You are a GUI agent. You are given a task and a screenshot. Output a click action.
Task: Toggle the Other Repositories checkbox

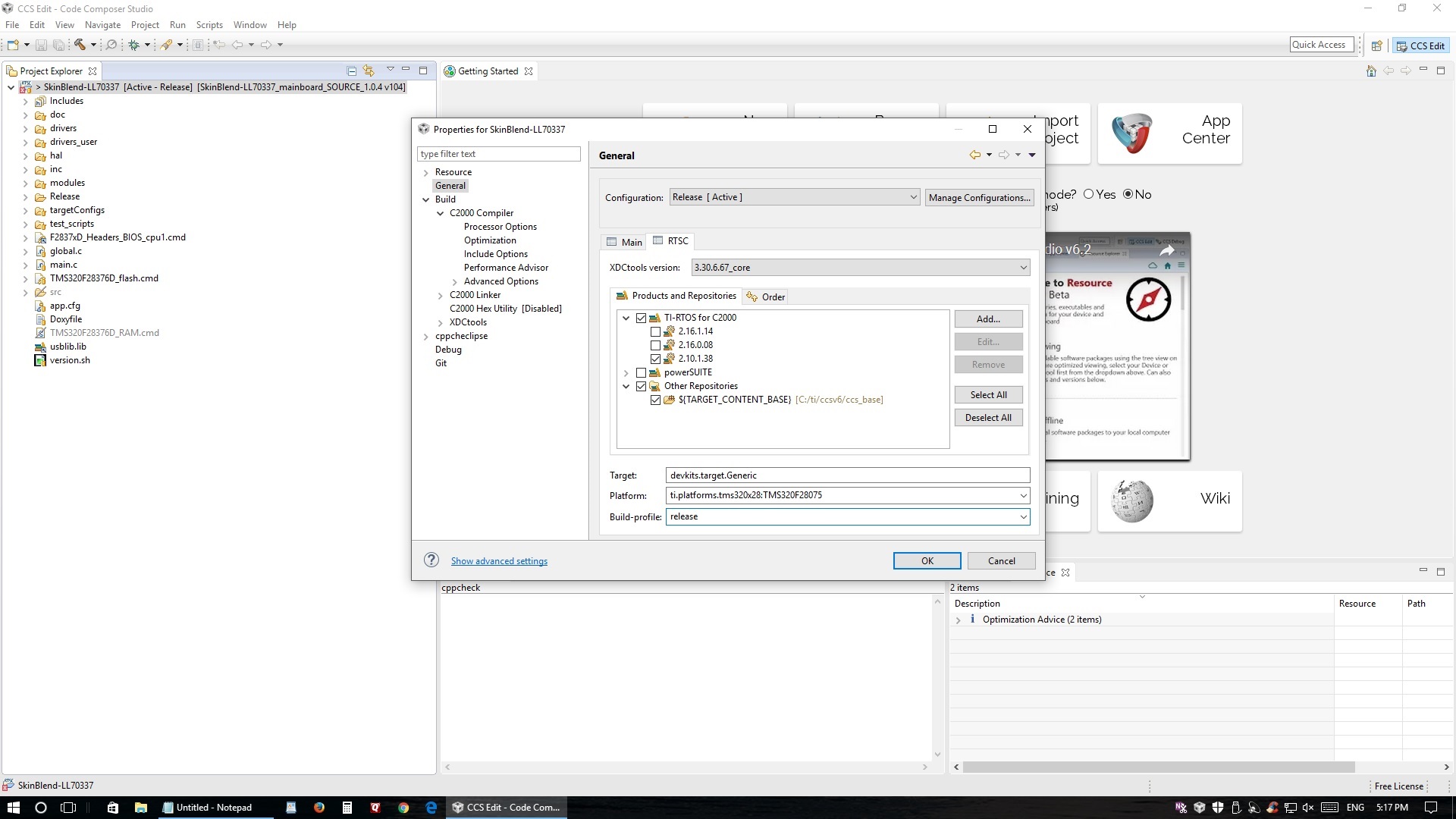(x=642, y=386)
